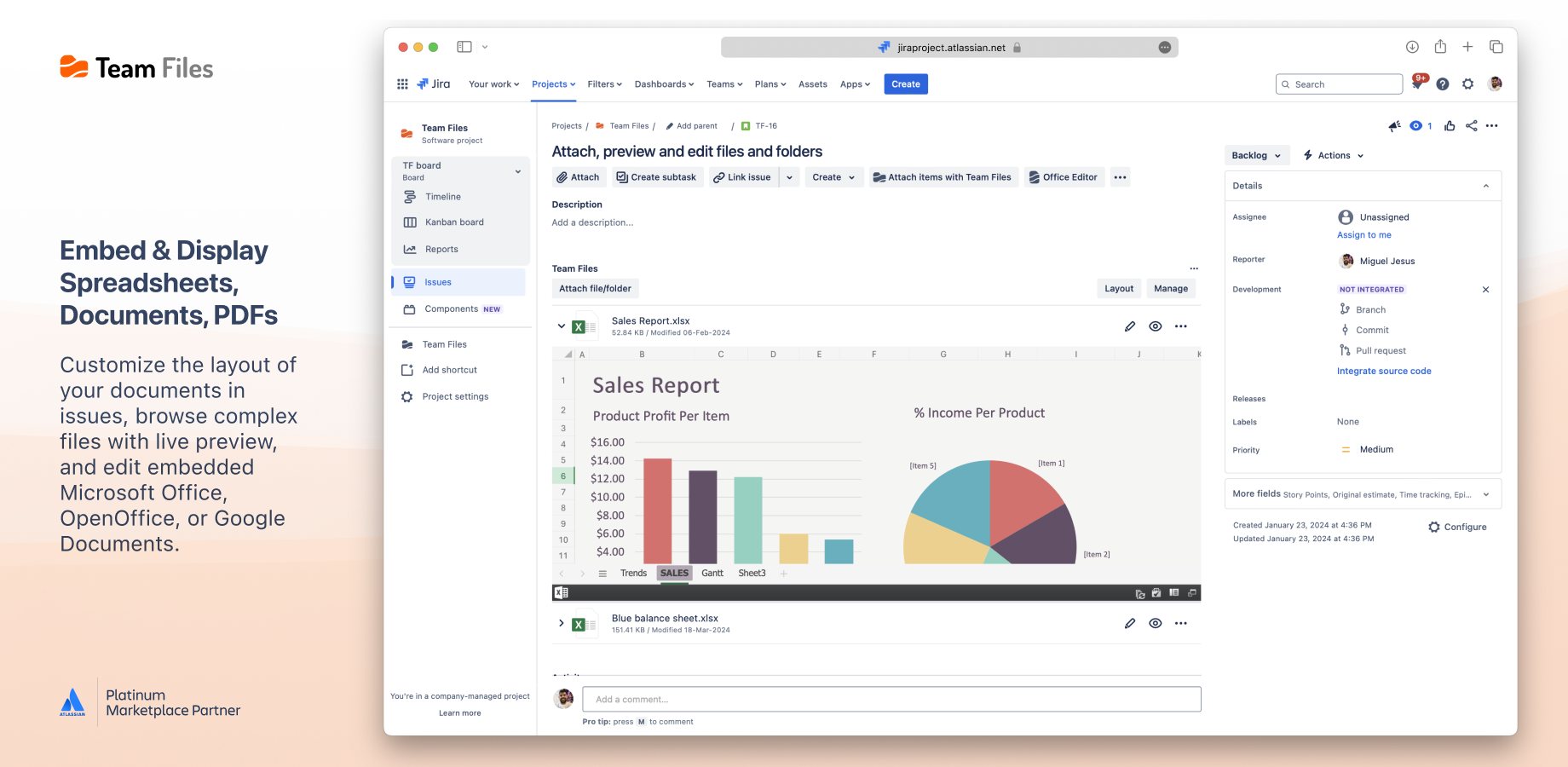This screenshot has width=1568, height=767.
Task: Expand the More fields section
Action: [x=1363, y=494]
